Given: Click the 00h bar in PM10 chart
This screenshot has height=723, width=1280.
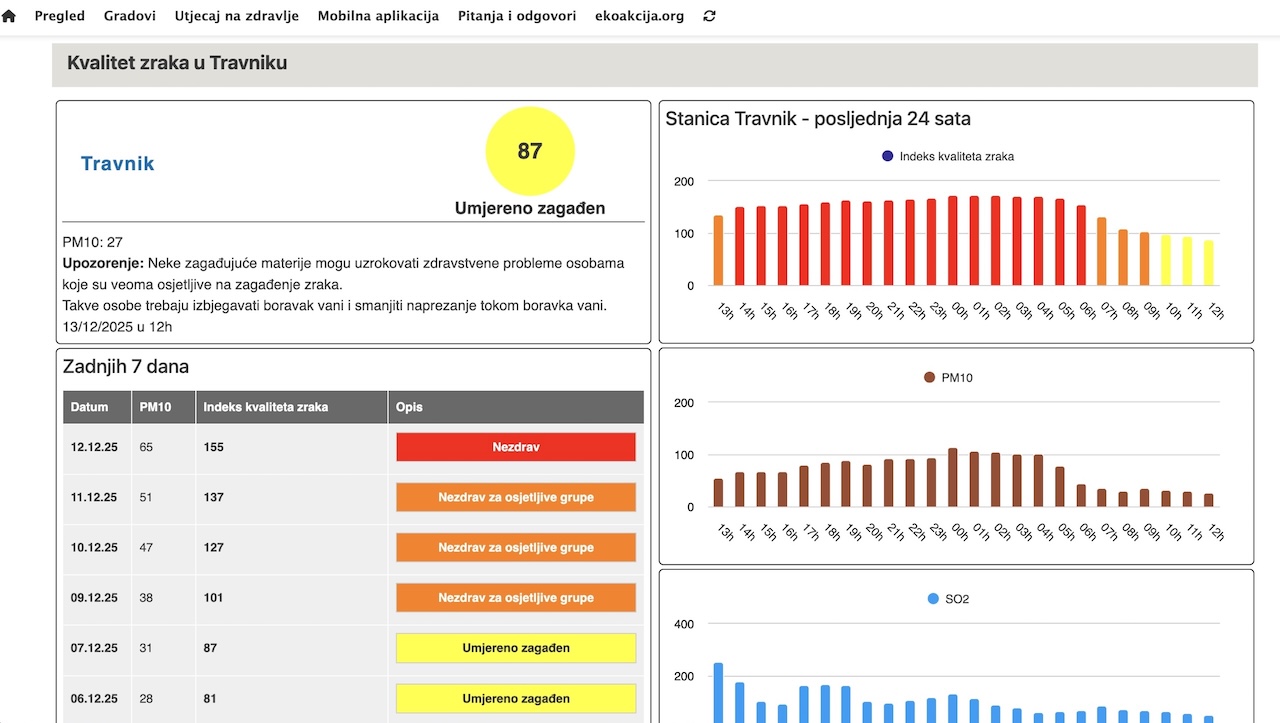Looking at the screenshot, I should [953, 478].
